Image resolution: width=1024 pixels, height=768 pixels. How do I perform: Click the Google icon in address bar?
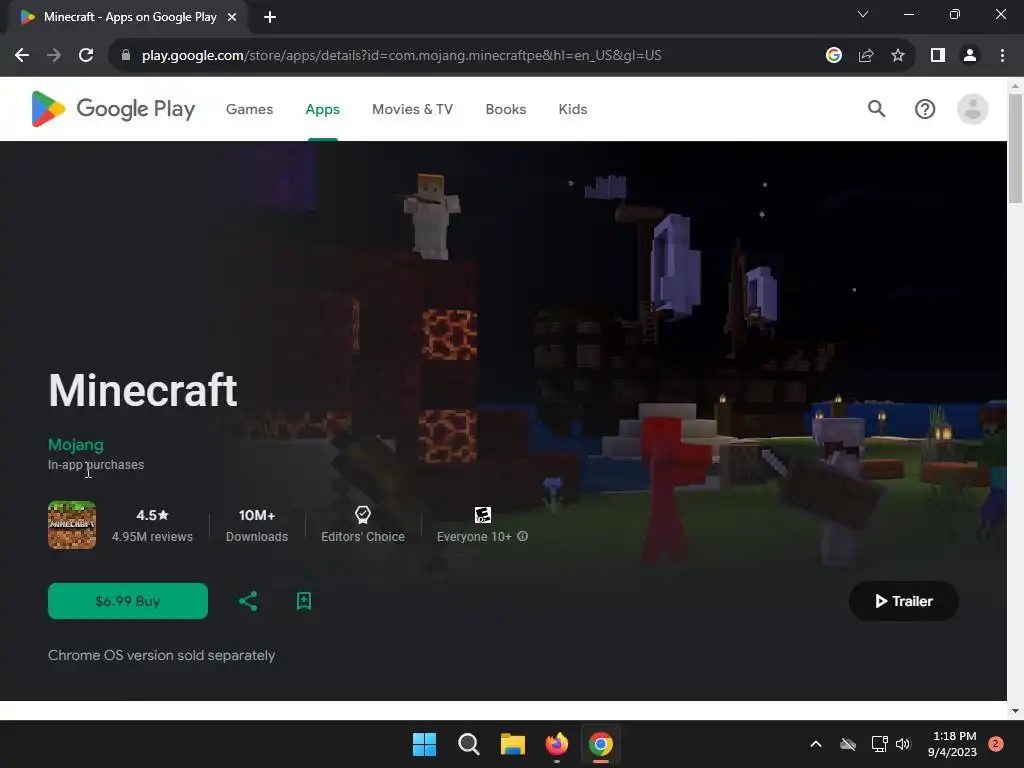tap(833, 55)
